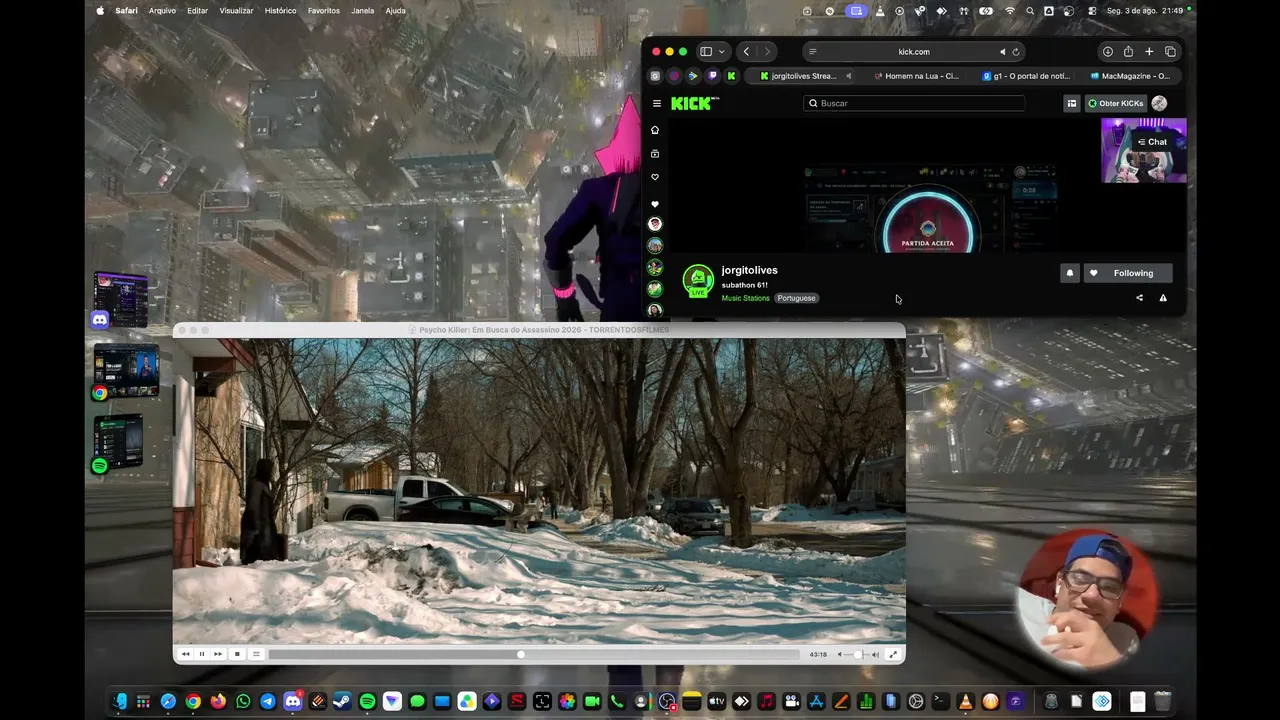Adjust the video player volume slider
1280x720 pixels.
(x=858, y=654)
